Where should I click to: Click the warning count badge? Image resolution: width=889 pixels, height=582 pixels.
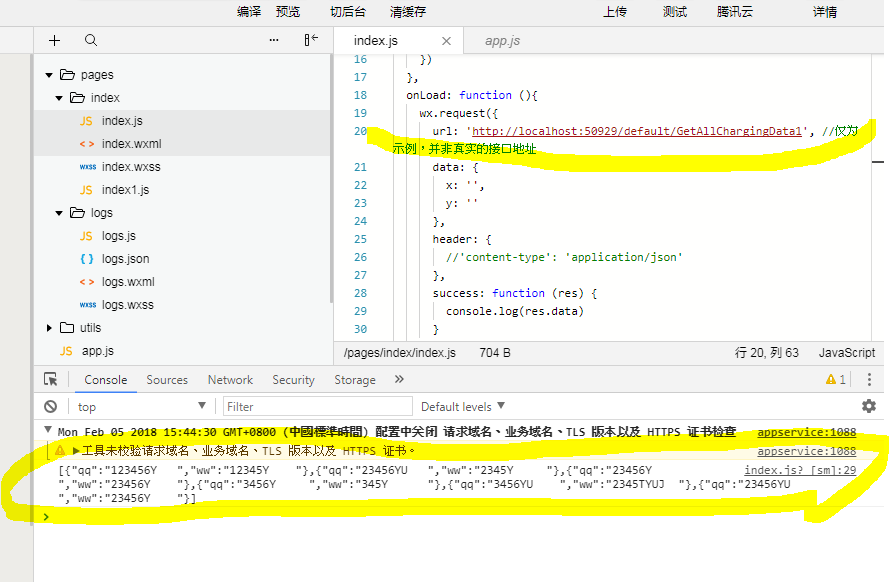(x=835, y=380)
